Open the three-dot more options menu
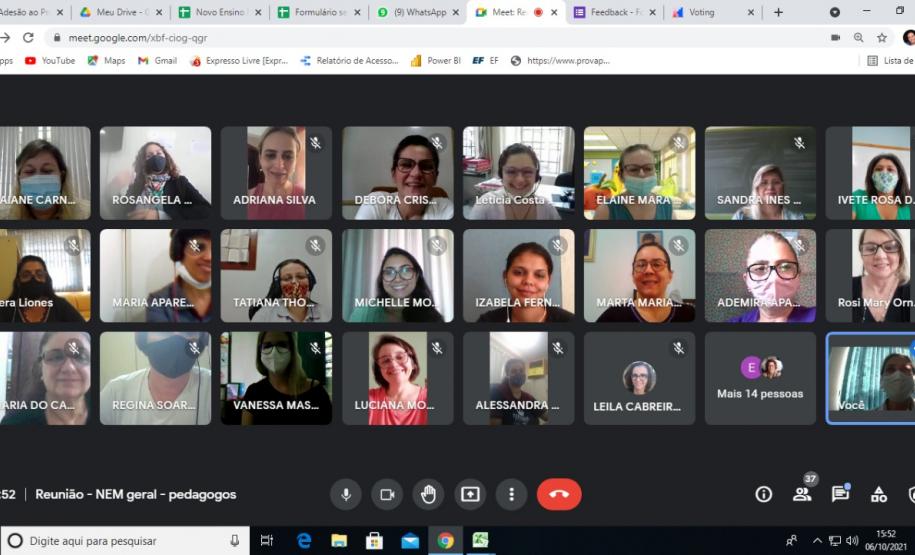915x555 pixels. click(x=511, y=494)
